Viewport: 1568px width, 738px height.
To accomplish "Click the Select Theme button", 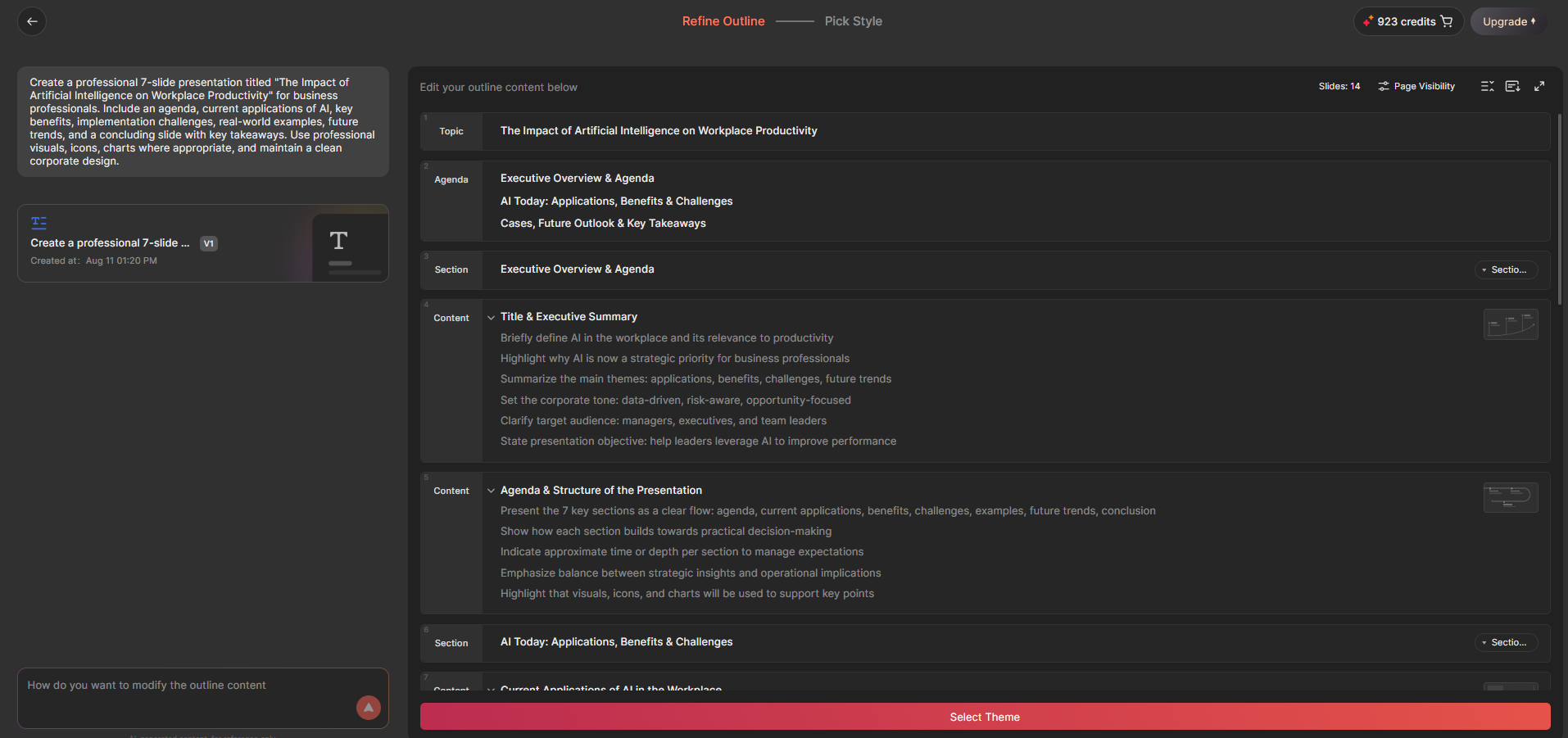I will tap(985, 717).
